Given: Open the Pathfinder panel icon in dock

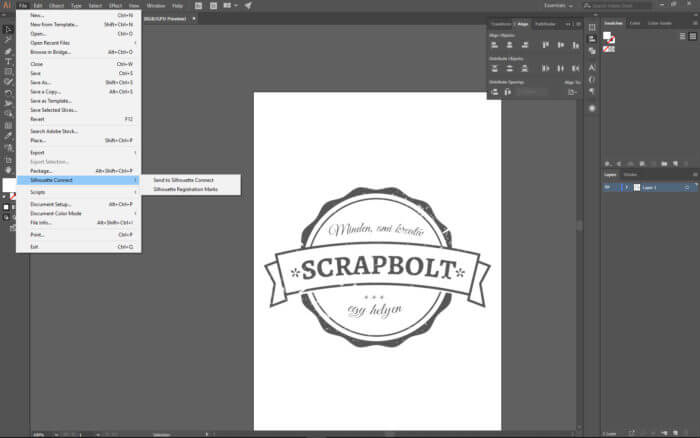Looking at the screenshot, I should (592, 51).
